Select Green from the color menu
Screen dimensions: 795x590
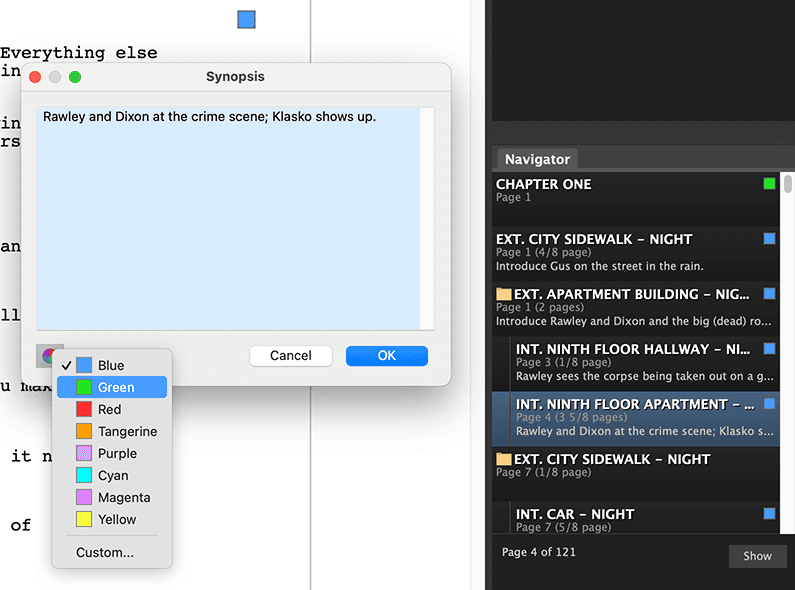112,387
